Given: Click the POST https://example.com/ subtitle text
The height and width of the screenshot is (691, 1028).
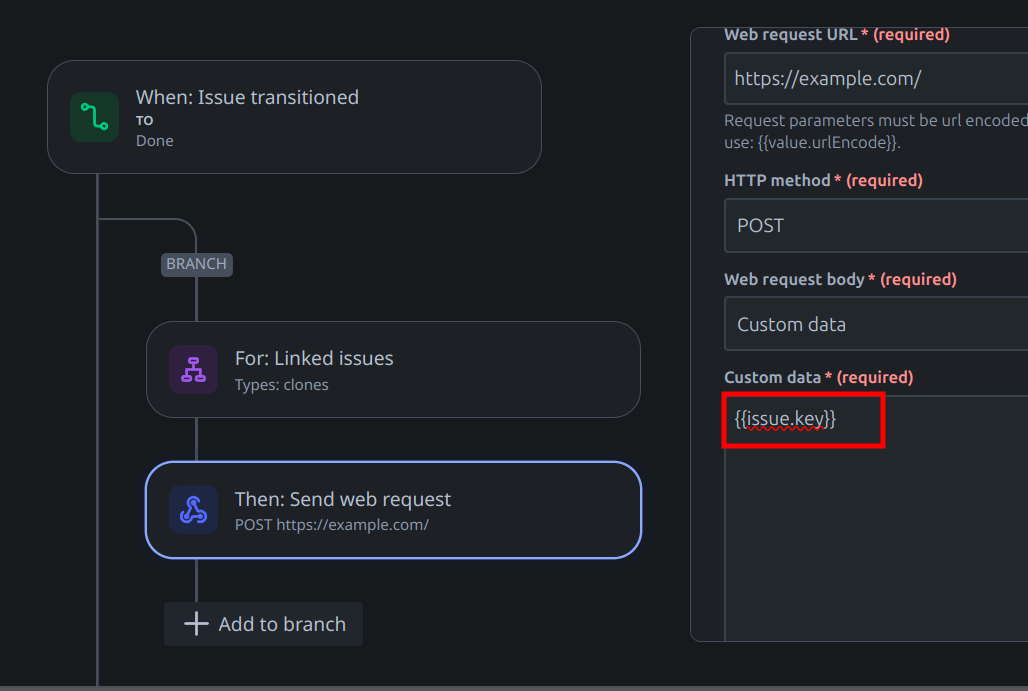Looking at the screenshot, I should [332, 525].
